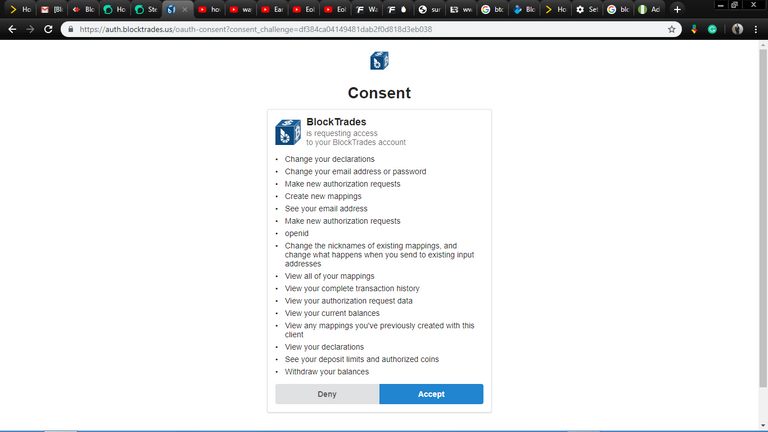This screenshot has height=432, width=768.
Task: Switch to the Gmail tab
Action: (51, 9)
